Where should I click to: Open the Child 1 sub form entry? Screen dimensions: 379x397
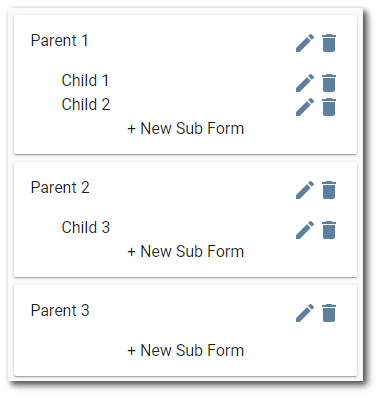coord(85,80)
